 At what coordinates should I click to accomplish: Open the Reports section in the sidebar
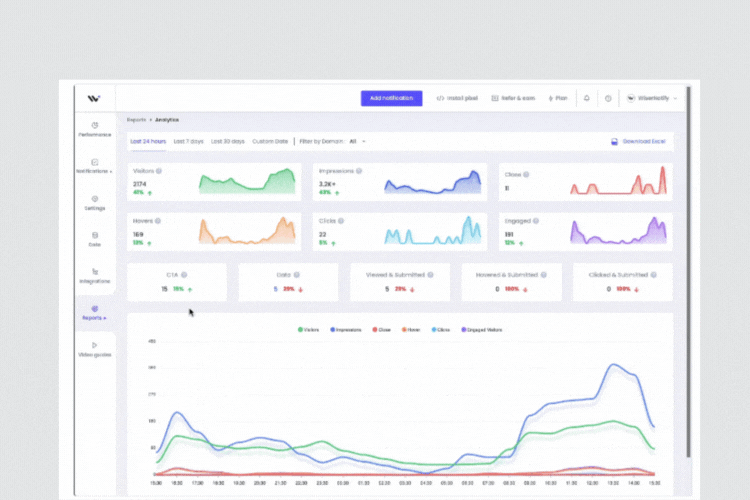tap(95, 313)
